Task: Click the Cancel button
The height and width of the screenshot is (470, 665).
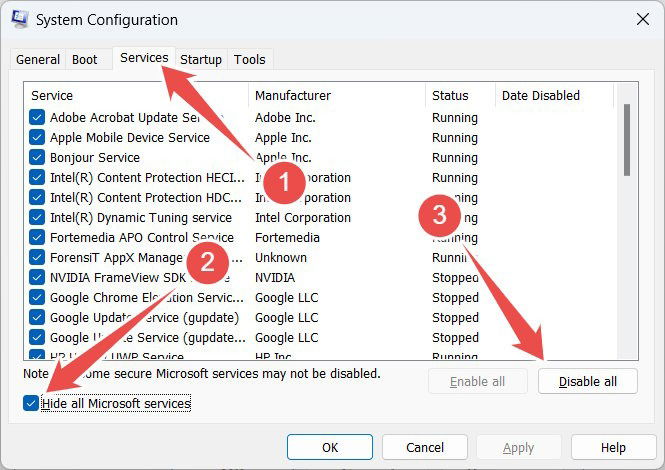Action: tap(425, 447)
